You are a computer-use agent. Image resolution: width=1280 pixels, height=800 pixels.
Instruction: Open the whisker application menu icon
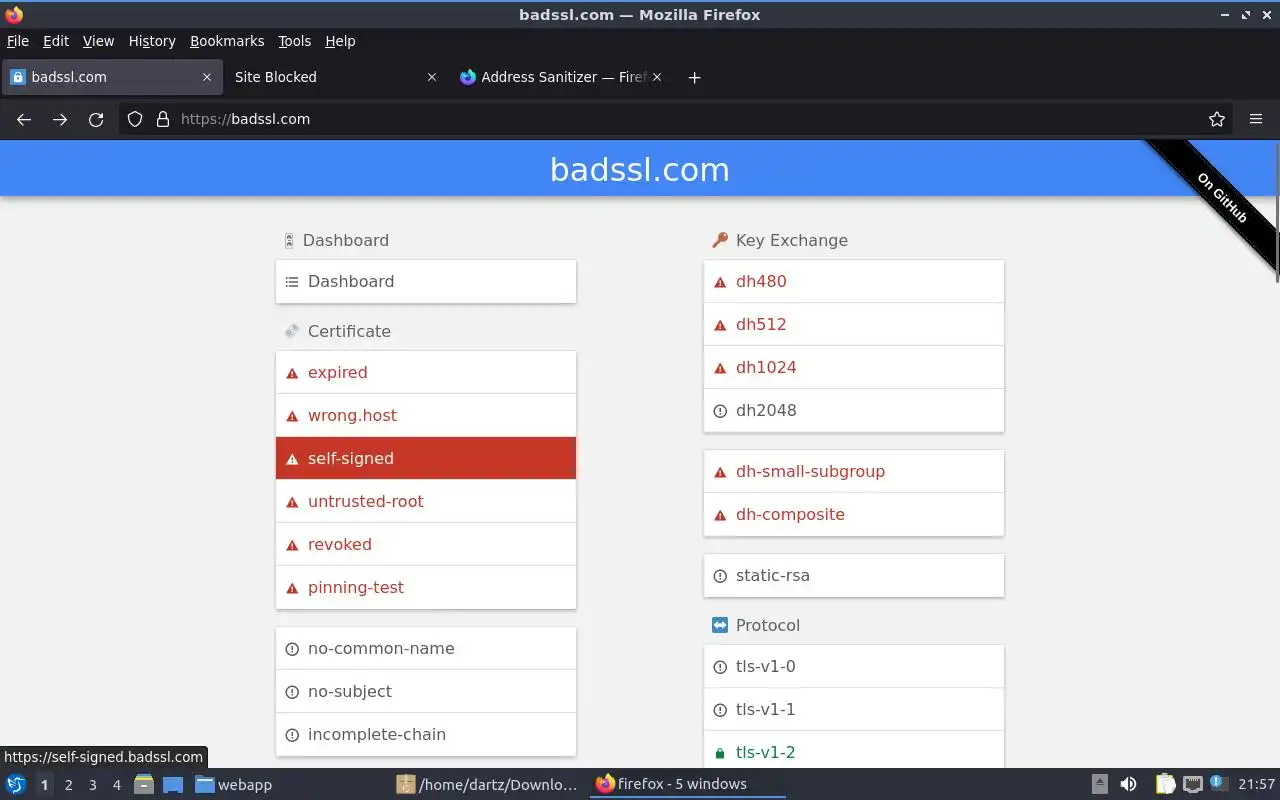tap(15, 784)
